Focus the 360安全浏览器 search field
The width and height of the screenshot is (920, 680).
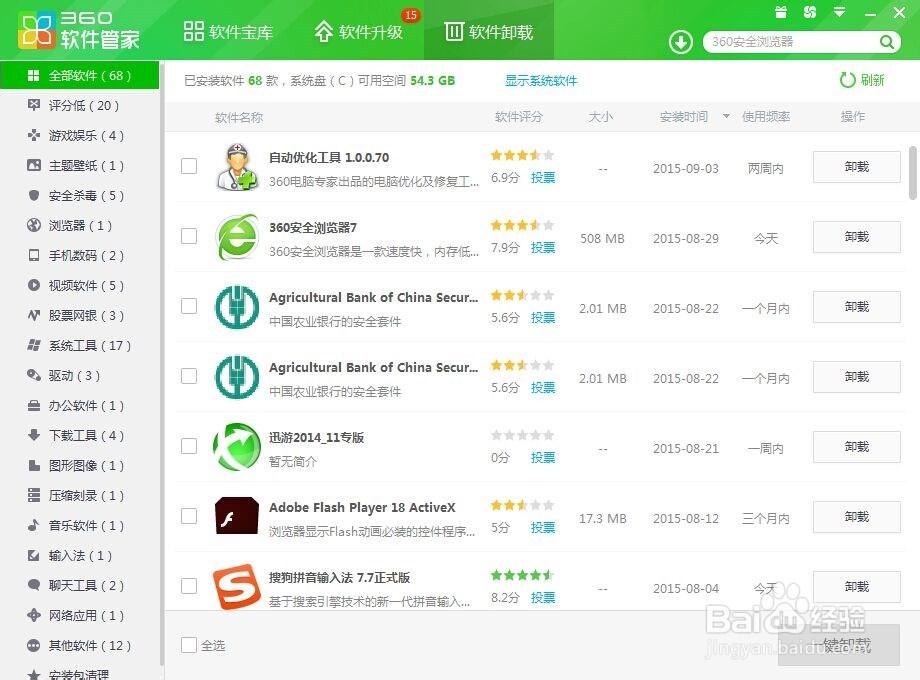coord(792,42)
